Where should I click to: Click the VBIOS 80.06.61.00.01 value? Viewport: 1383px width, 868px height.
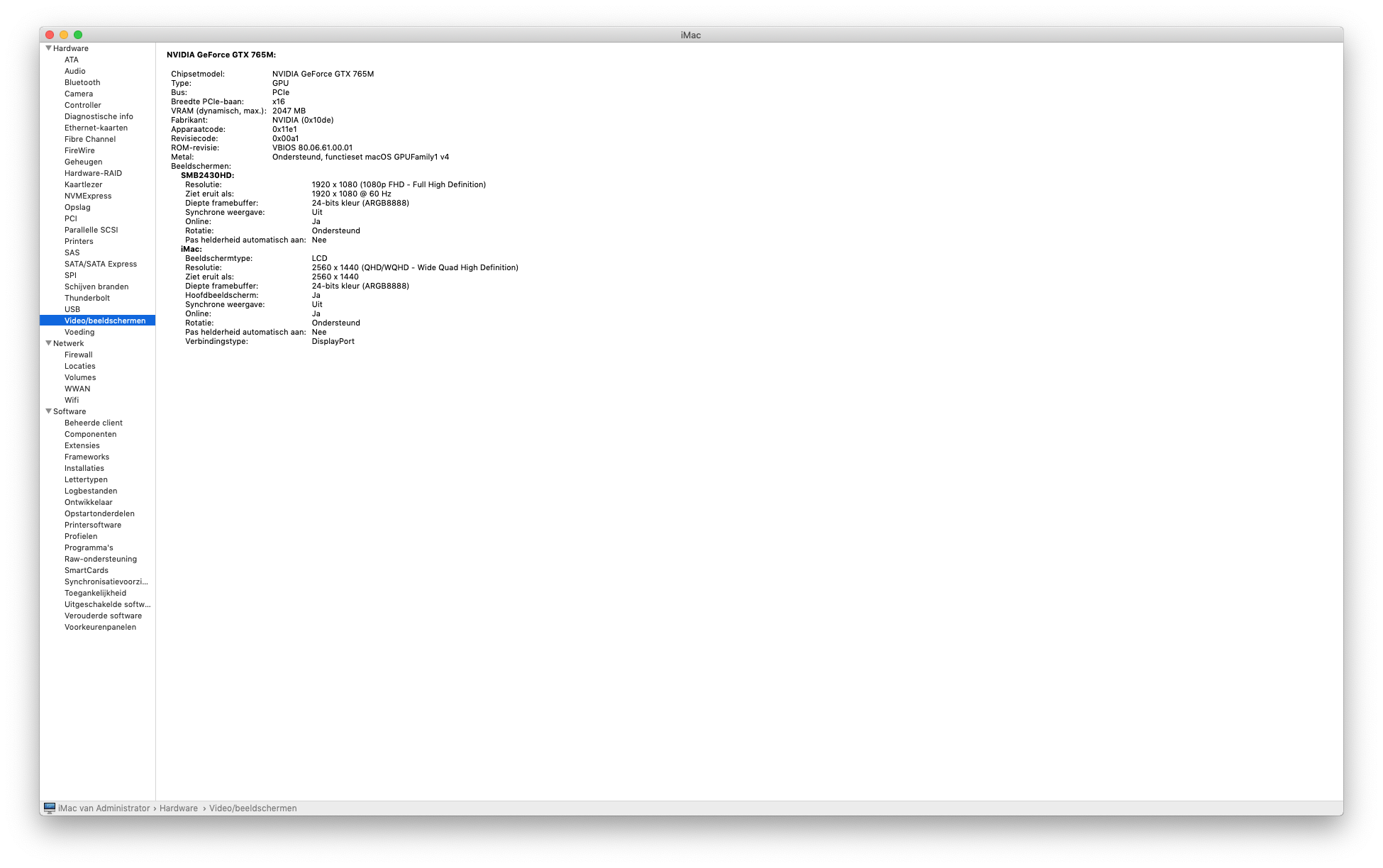point(312,148)
